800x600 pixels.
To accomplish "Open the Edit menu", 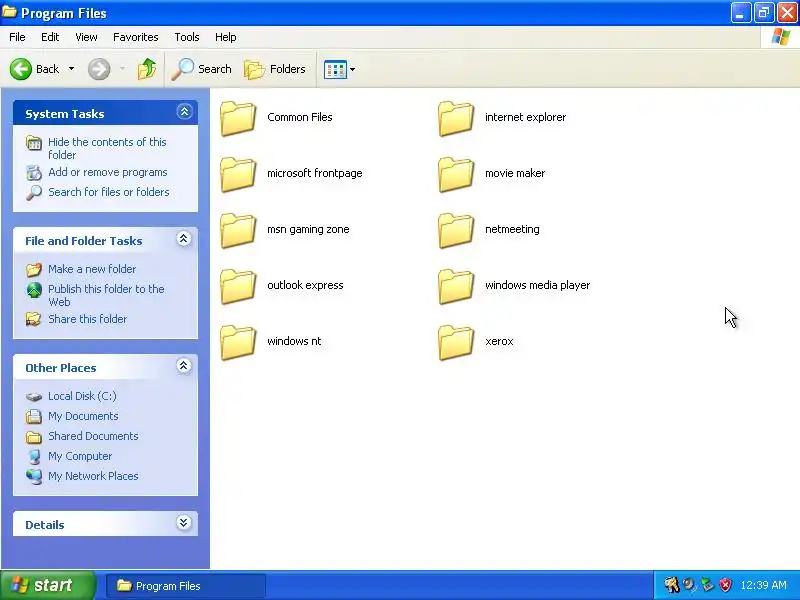I will (50, 37).
